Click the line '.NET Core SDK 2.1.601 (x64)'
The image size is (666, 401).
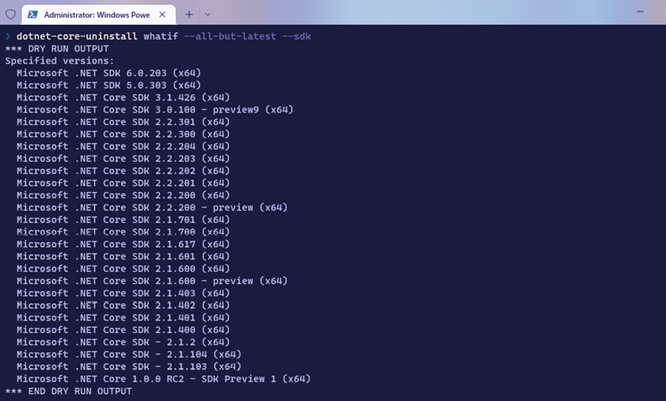tap(123, 257)
